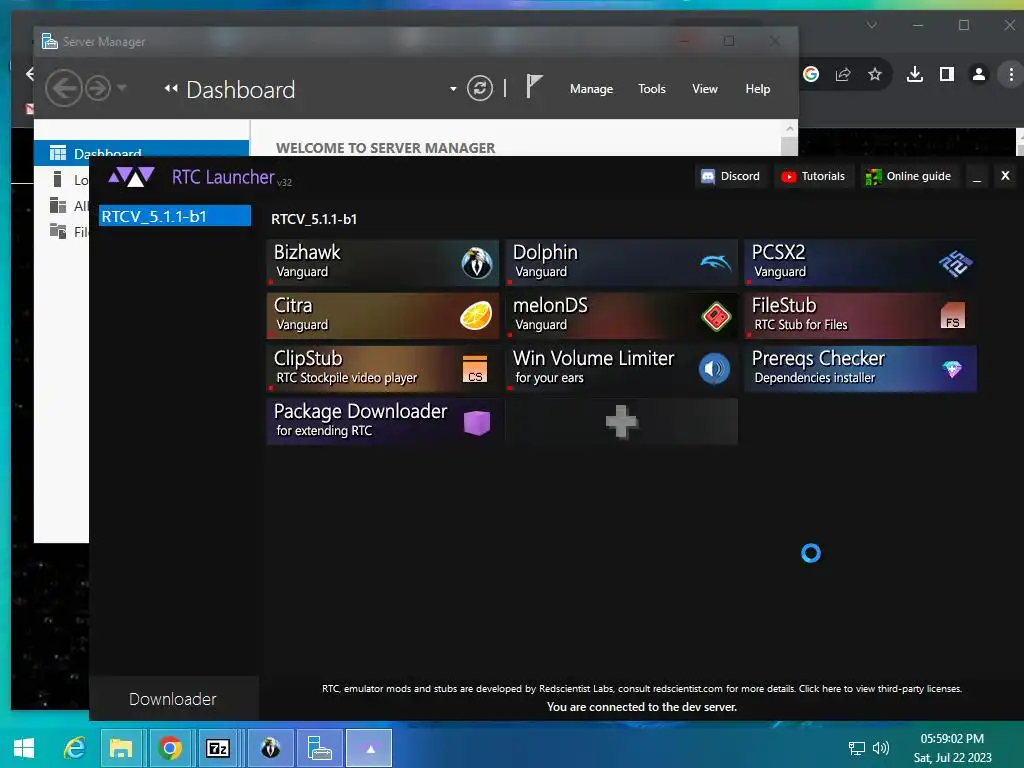The width and height of the screenshot is (1024, 768).
Task: Open the volume speaker tray icon
Action: coord(881,748)
